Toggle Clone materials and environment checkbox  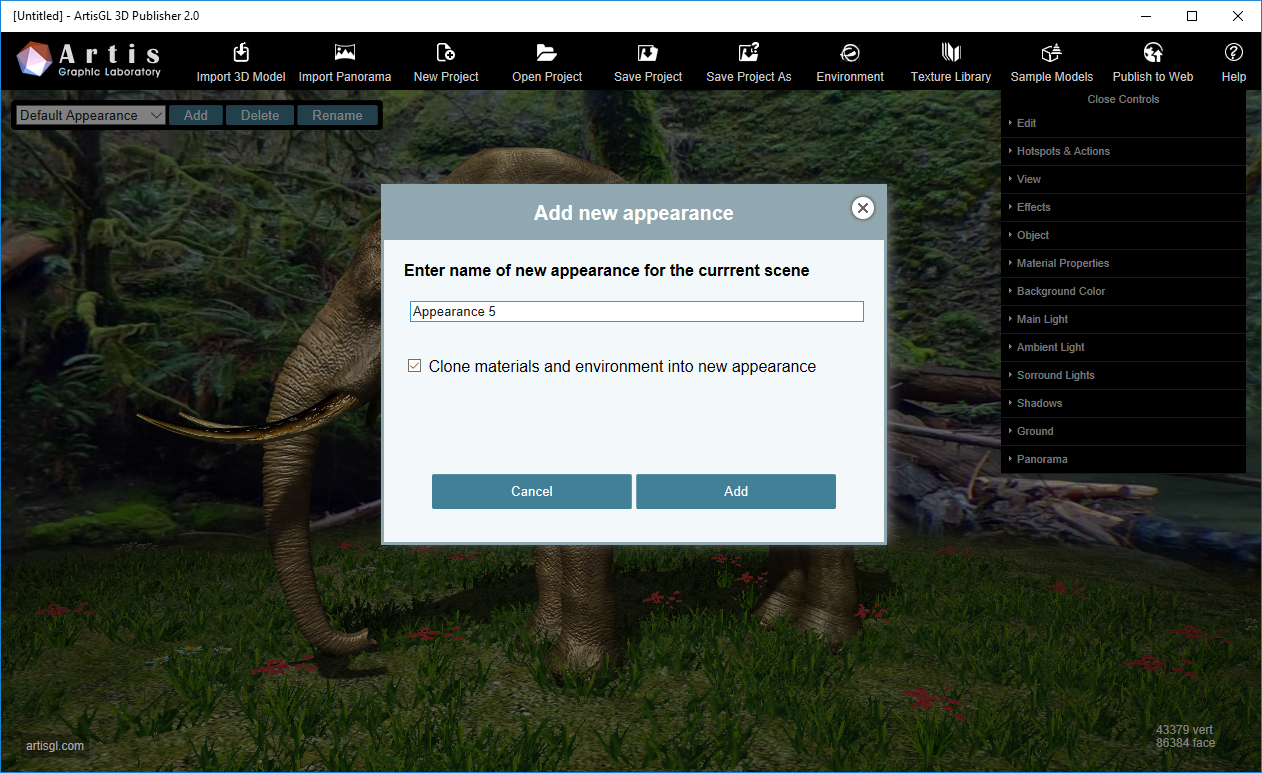(415, 366)
